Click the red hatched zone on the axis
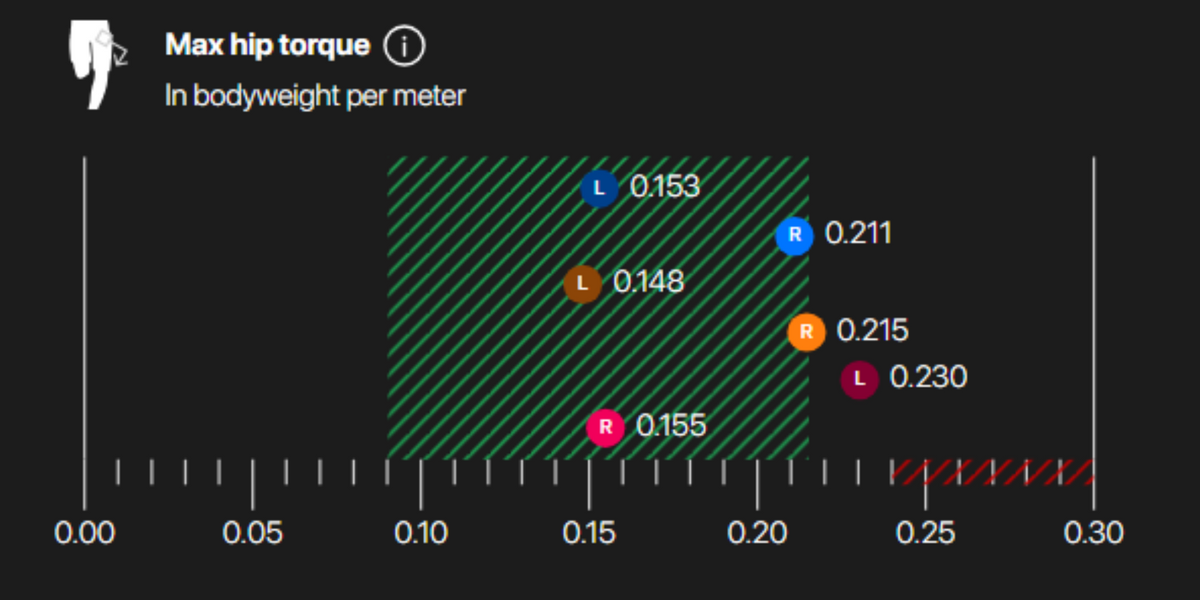The height and width of the screenshot is (600, 1200). coord(992,471)
